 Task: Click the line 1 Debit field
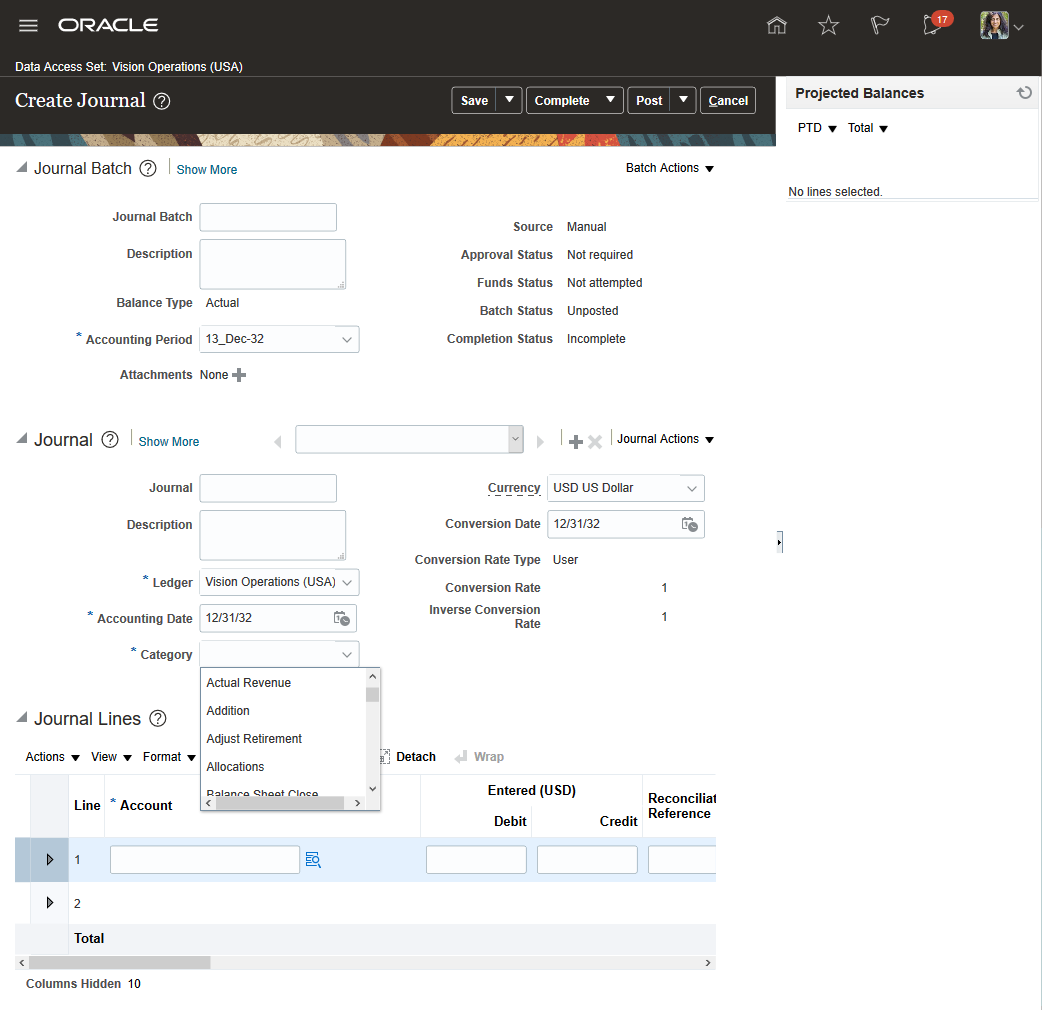(476, 860)
